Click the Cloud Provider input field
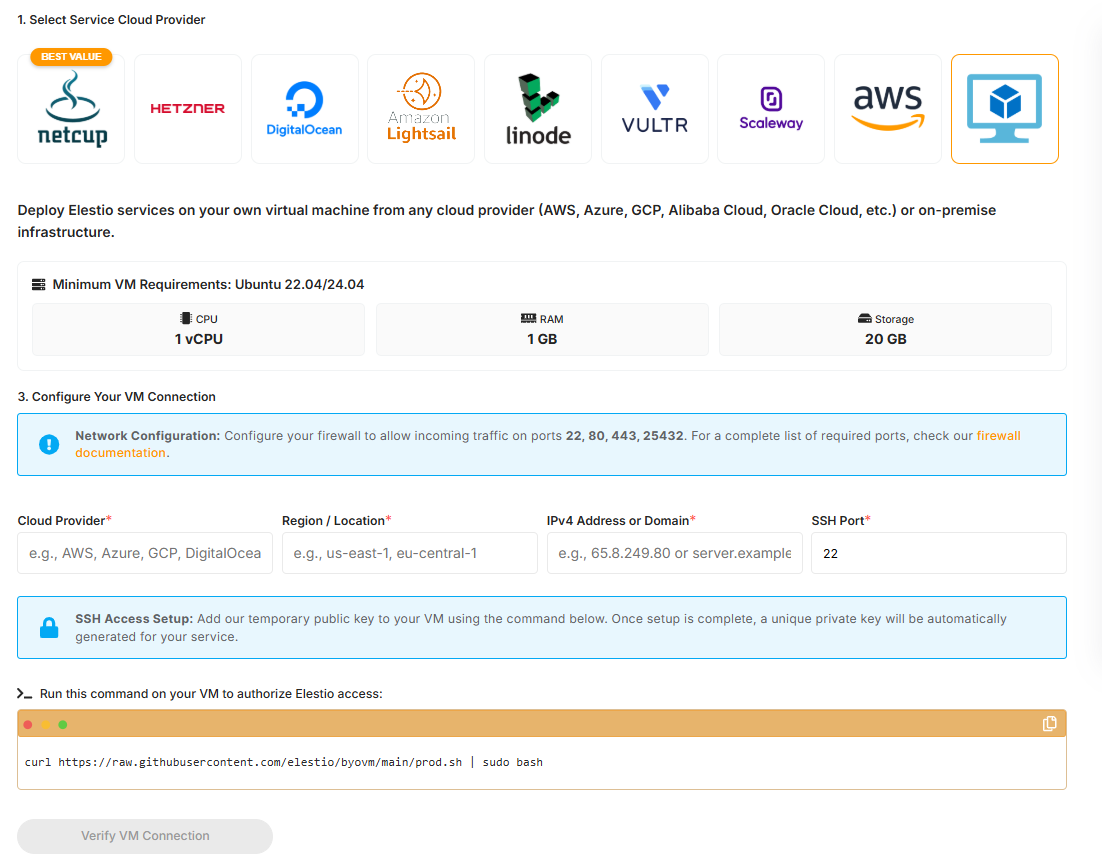Image resolution: width=1102 pixels, height=868 pixels. pyautogui.click(x=144, y=553)
